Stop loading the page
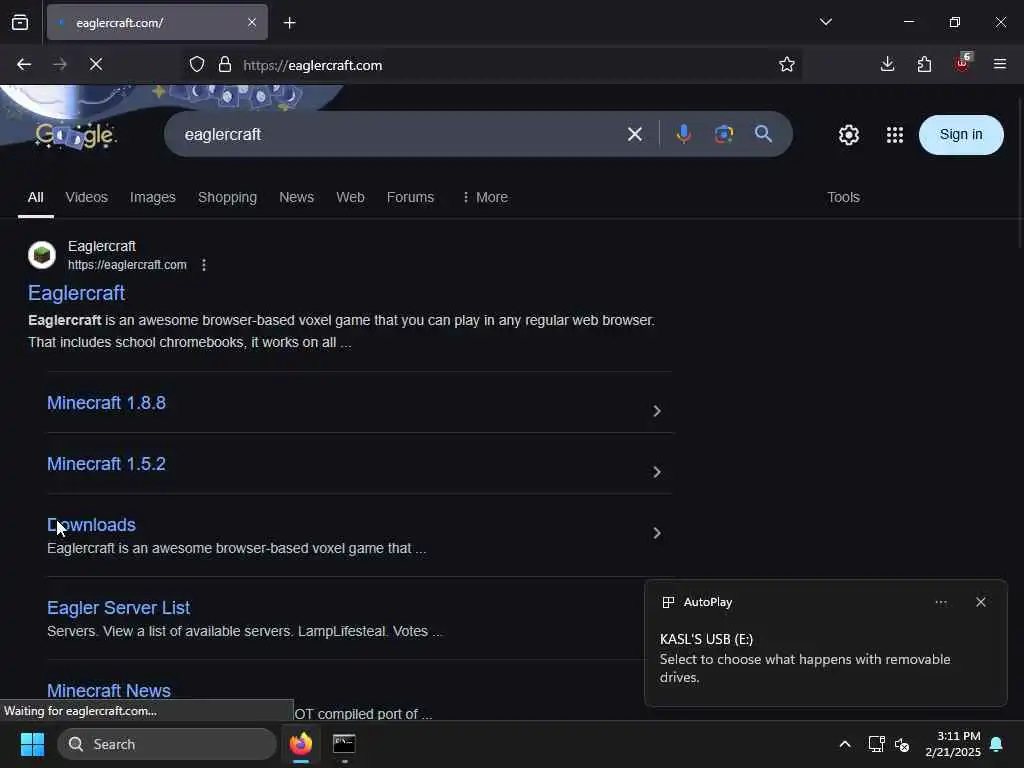 click(x=96, y=65)
